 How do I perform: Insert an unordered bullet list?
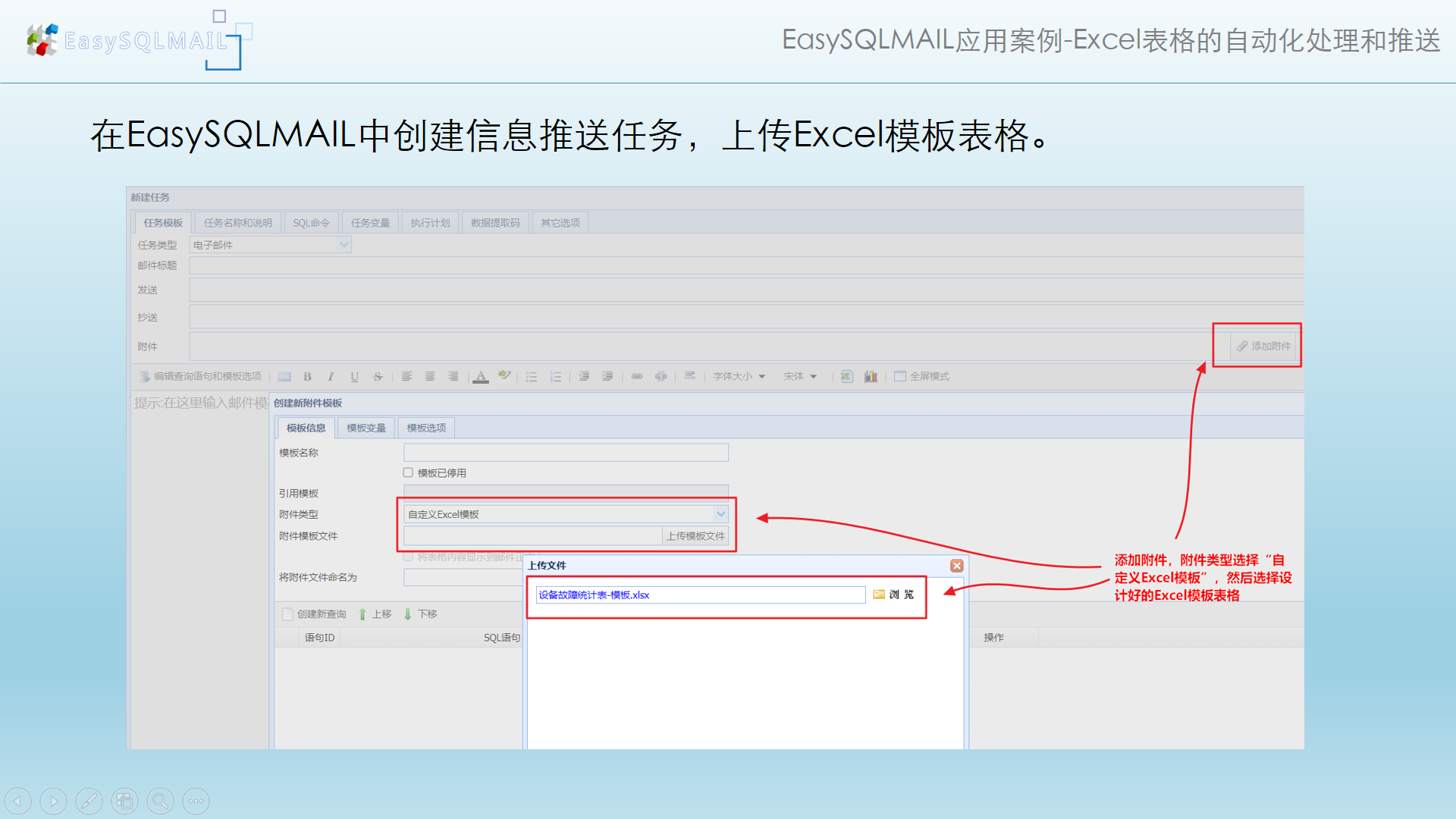pyautogui.click(x=532, y=377)
